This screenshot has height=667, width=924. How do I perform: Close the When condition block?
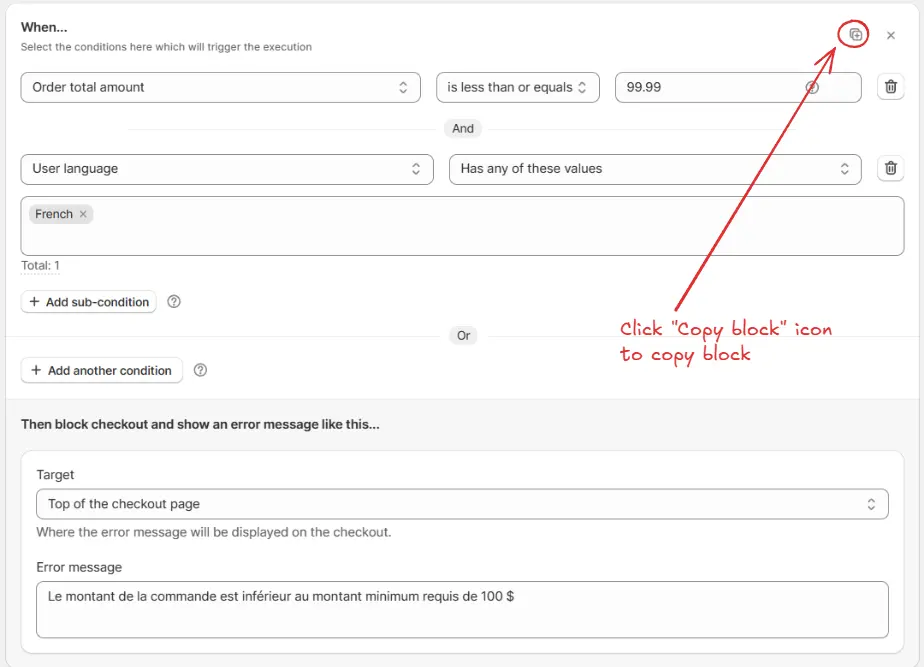[x=891, y=35]
